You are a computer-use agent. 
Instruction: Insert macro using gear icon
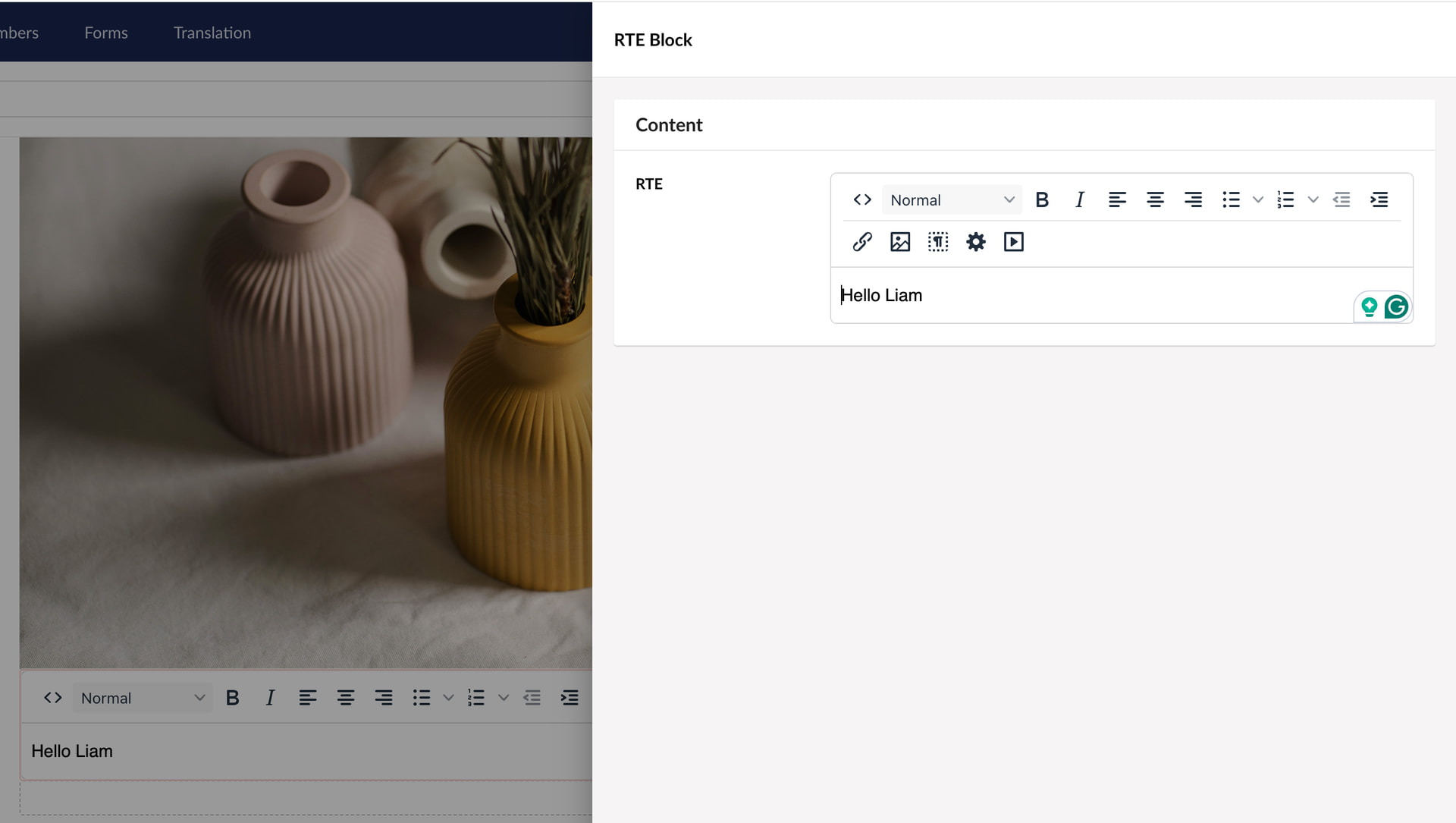(976, 242)
